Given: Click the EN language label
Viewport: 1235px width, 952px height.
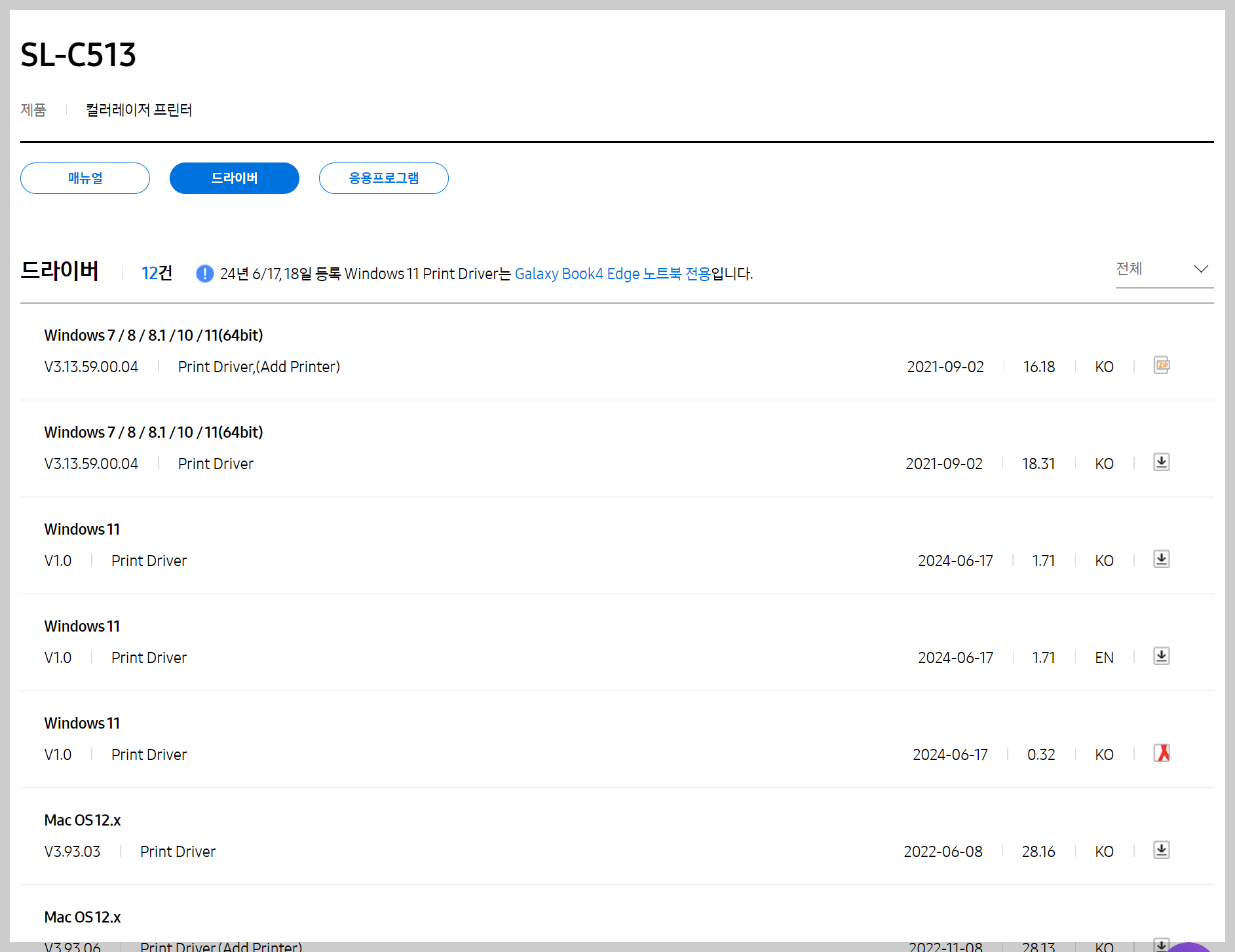Looking at the screenshot, I should pos(1104,658).
